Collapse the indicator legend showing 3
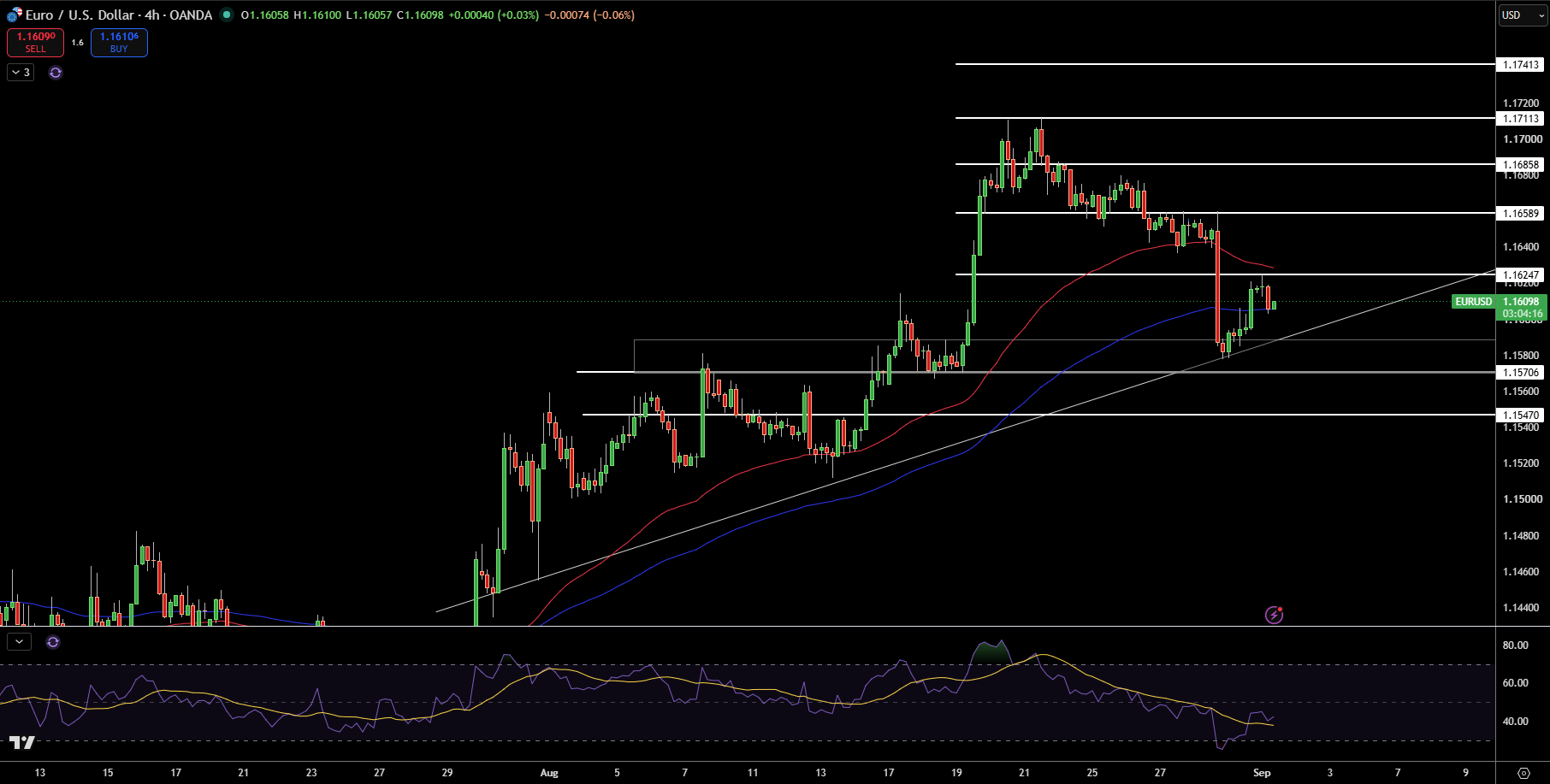 21,73
